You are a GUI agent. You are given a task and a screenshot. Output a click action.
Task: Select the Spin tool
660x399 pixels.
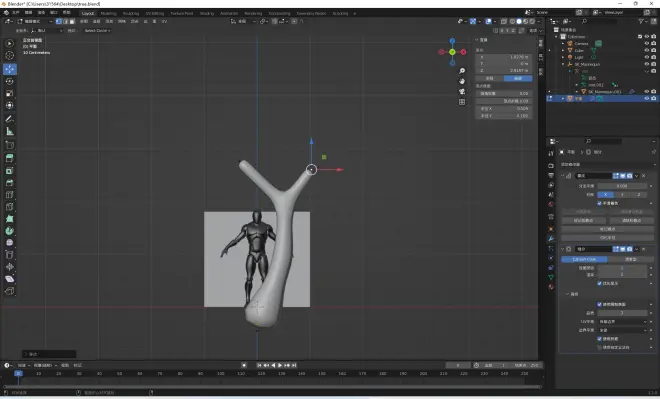pos(9,231)
